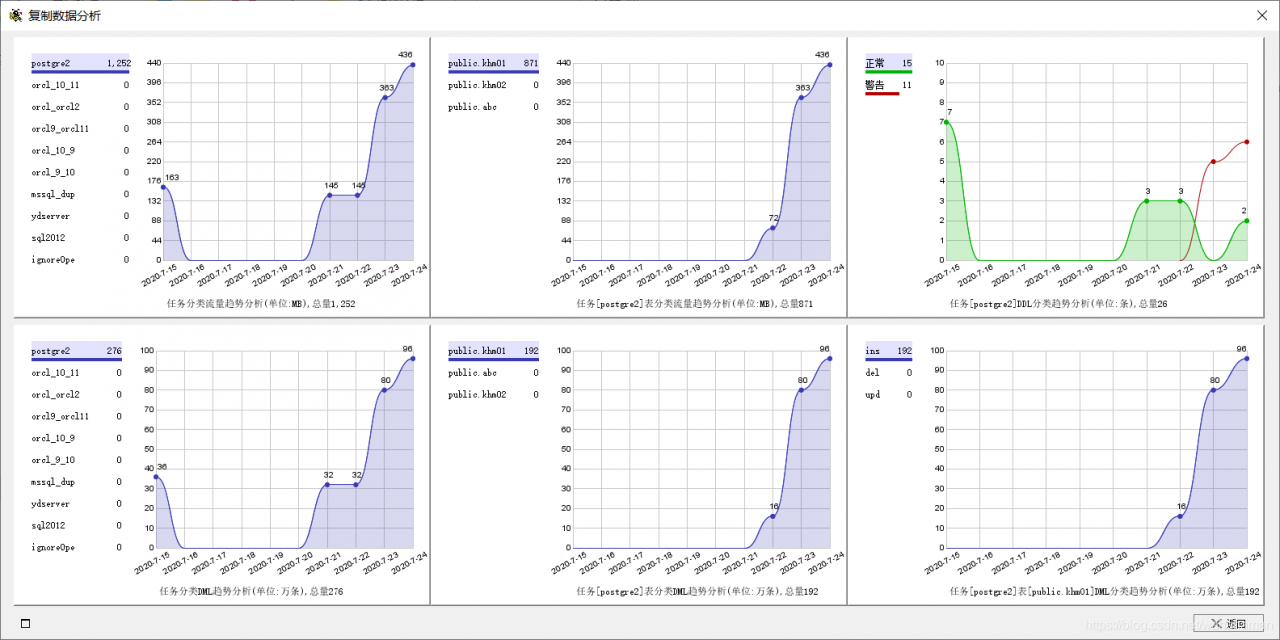1280x640 pixels.
Task: Select public.khm02 in the 表分类流量 list
Action: [493, 85]
